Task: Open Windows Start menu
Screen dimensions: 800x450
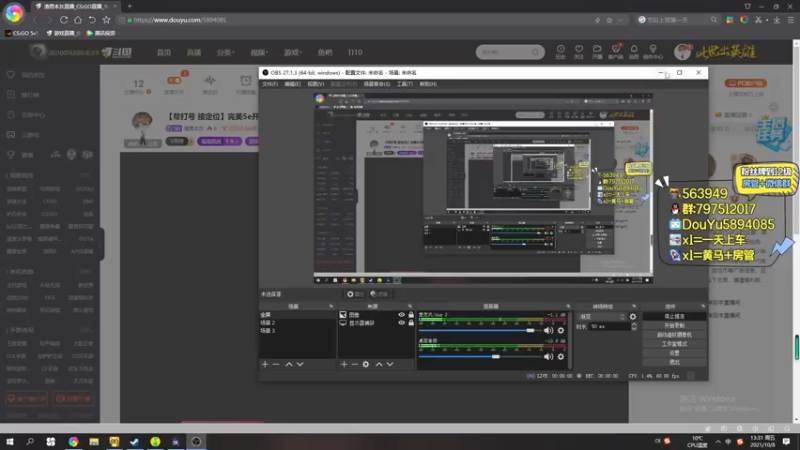Action: pyautogui.click(x=10, y=441)
